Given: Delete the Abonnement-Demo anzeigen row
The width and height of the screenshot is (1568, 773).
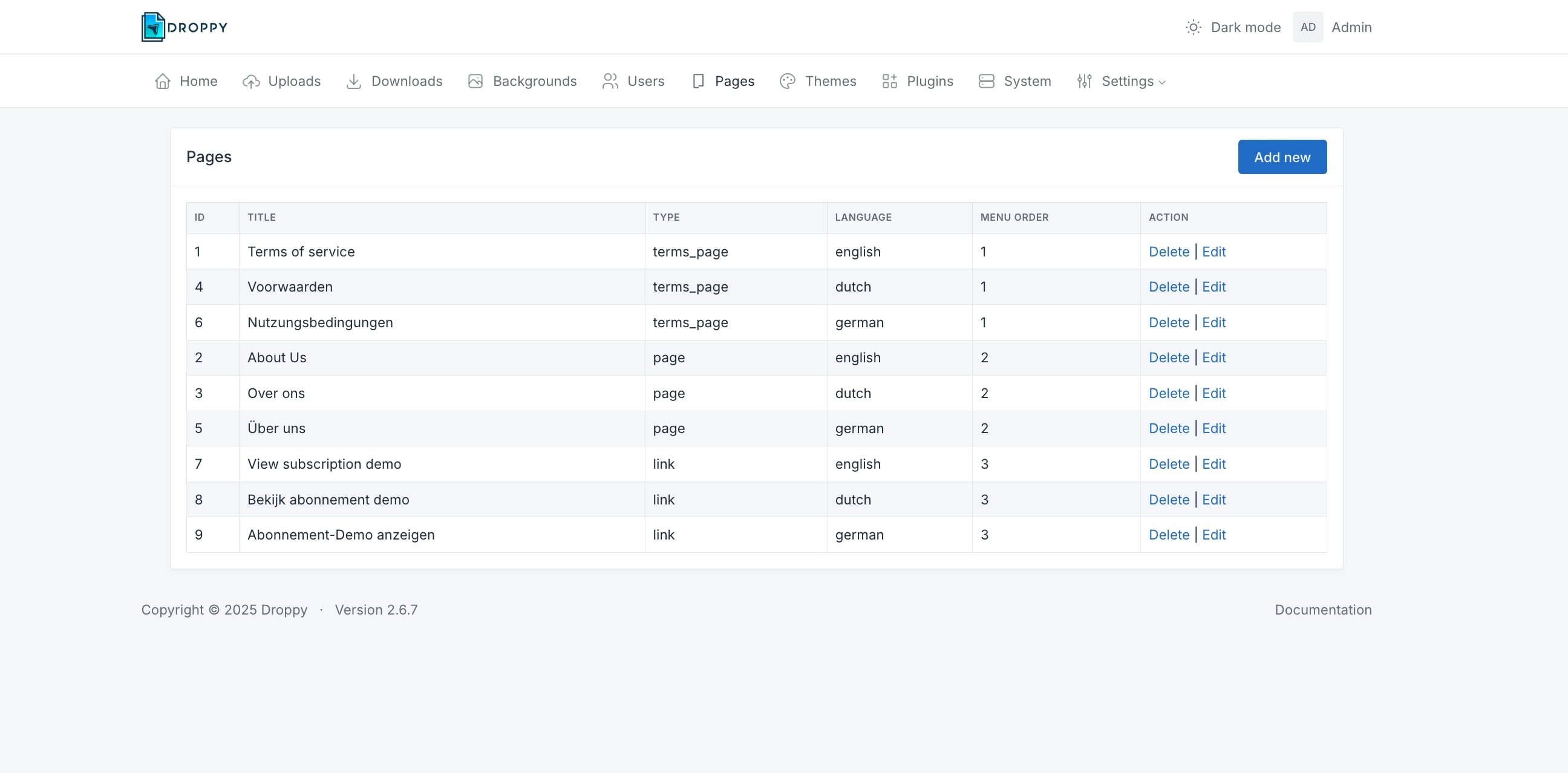Looking at the screenshot, I should (1169, 535).
